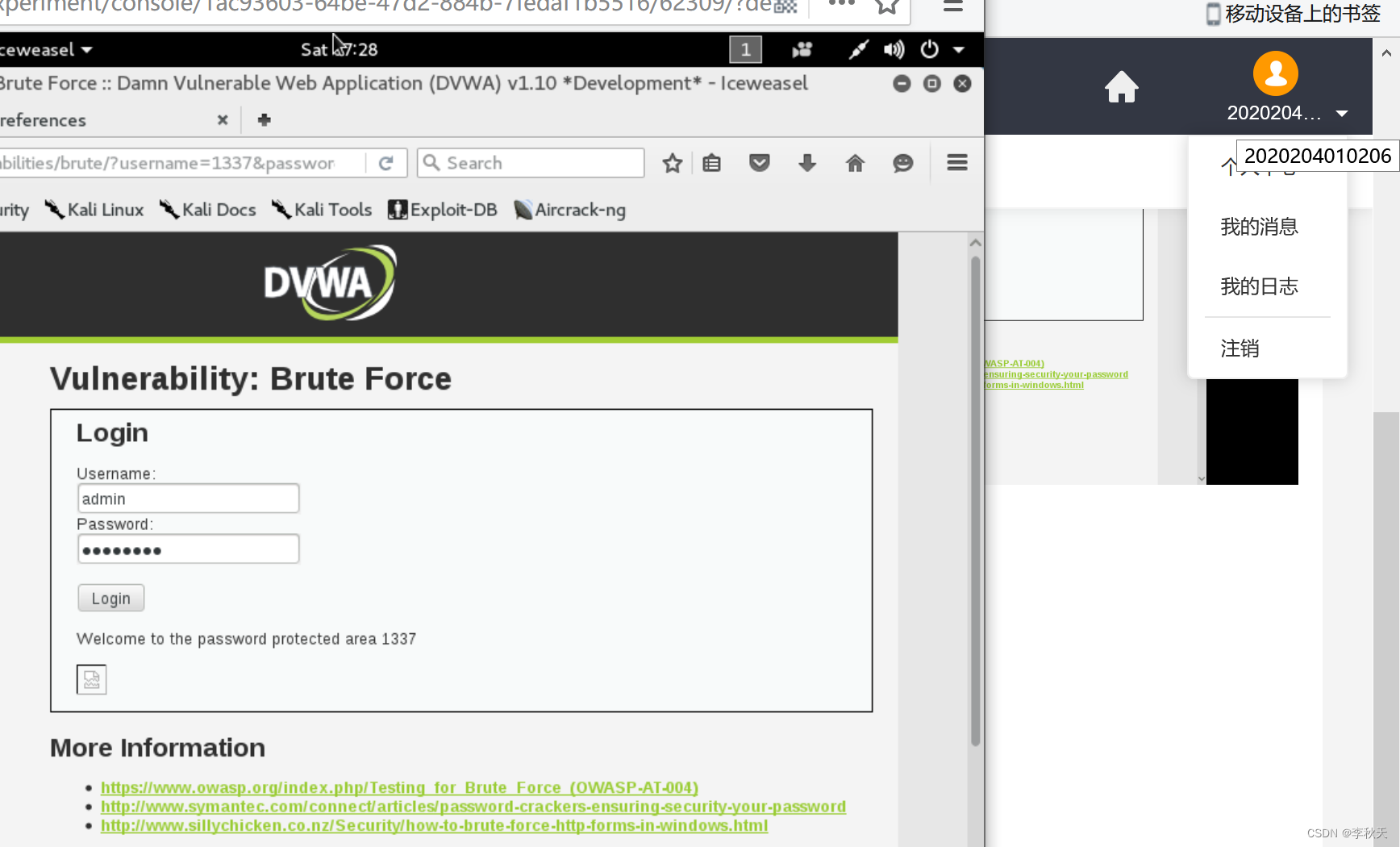This screenshot has width=1400, height=847.
Task: Open 移动设备上的书签 bookmarks folder
Action: click(1294, 14)
